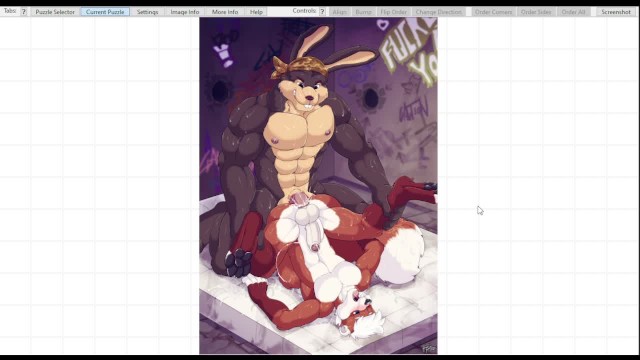The image size is (640, 360).
Task: Click the Change Direction button
Action: pos(439,12)
